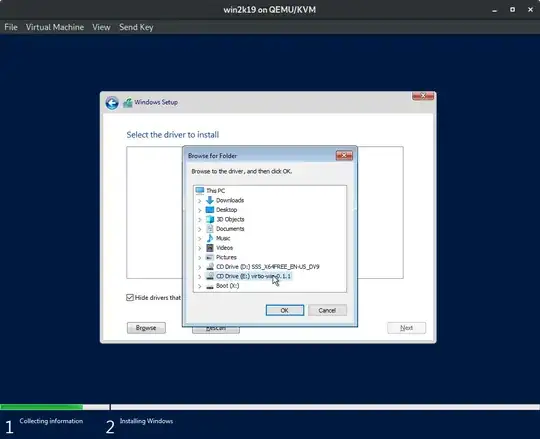Close the Windows Setup window
The width and height of the screenshot is (540, 439).
[x=423, y=96]
